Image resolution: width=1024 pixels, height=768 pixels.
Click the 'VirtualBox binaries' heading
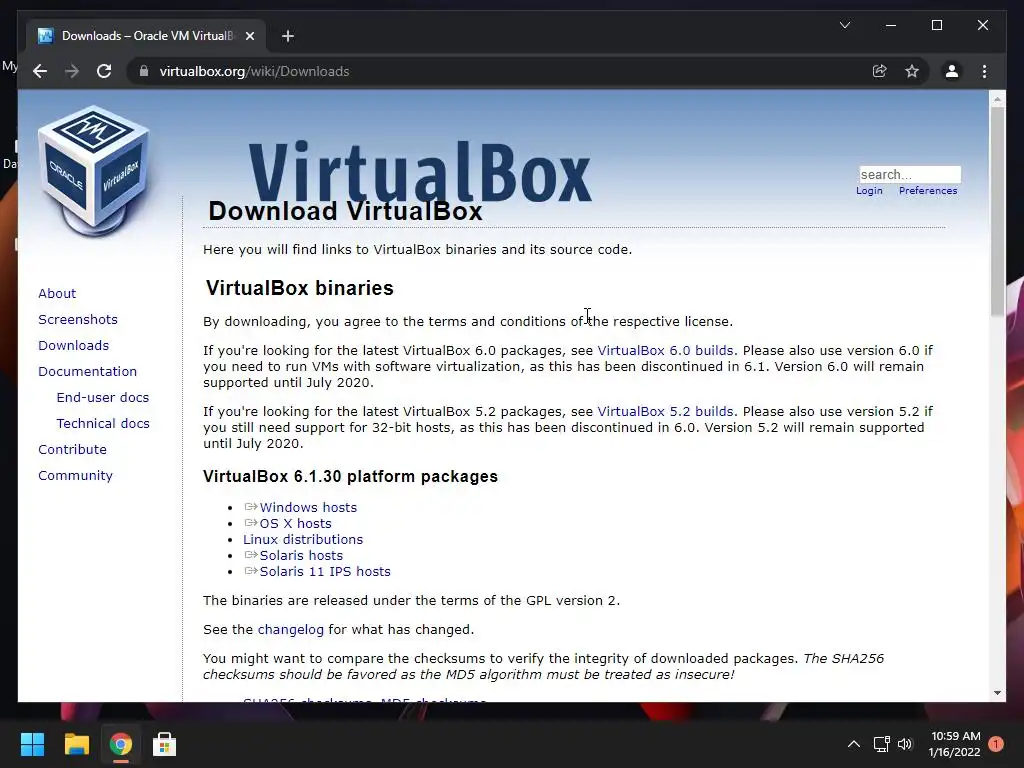[x=299, y=288]
